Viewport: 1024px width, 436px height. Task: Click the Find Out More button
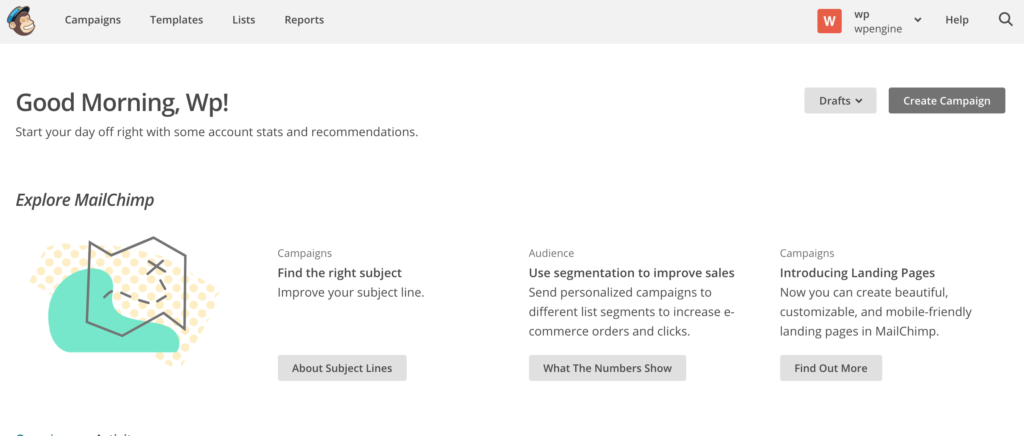(831, 368)
